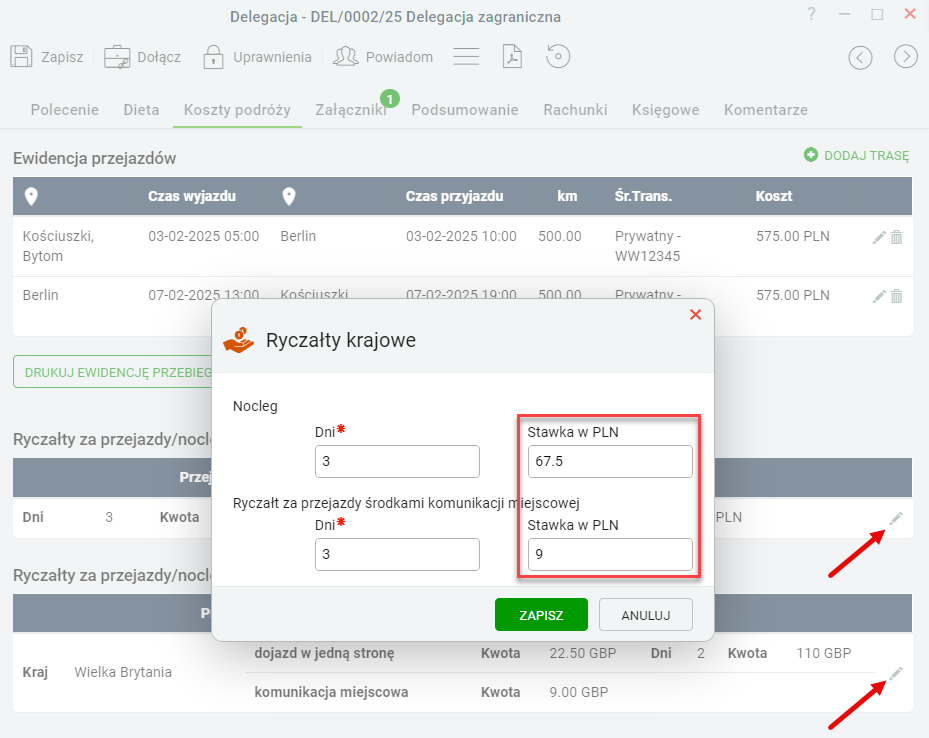Viewport: 929px width, 738px height.
Task: Open the Komentarze tab
Action: coord(765,110)
